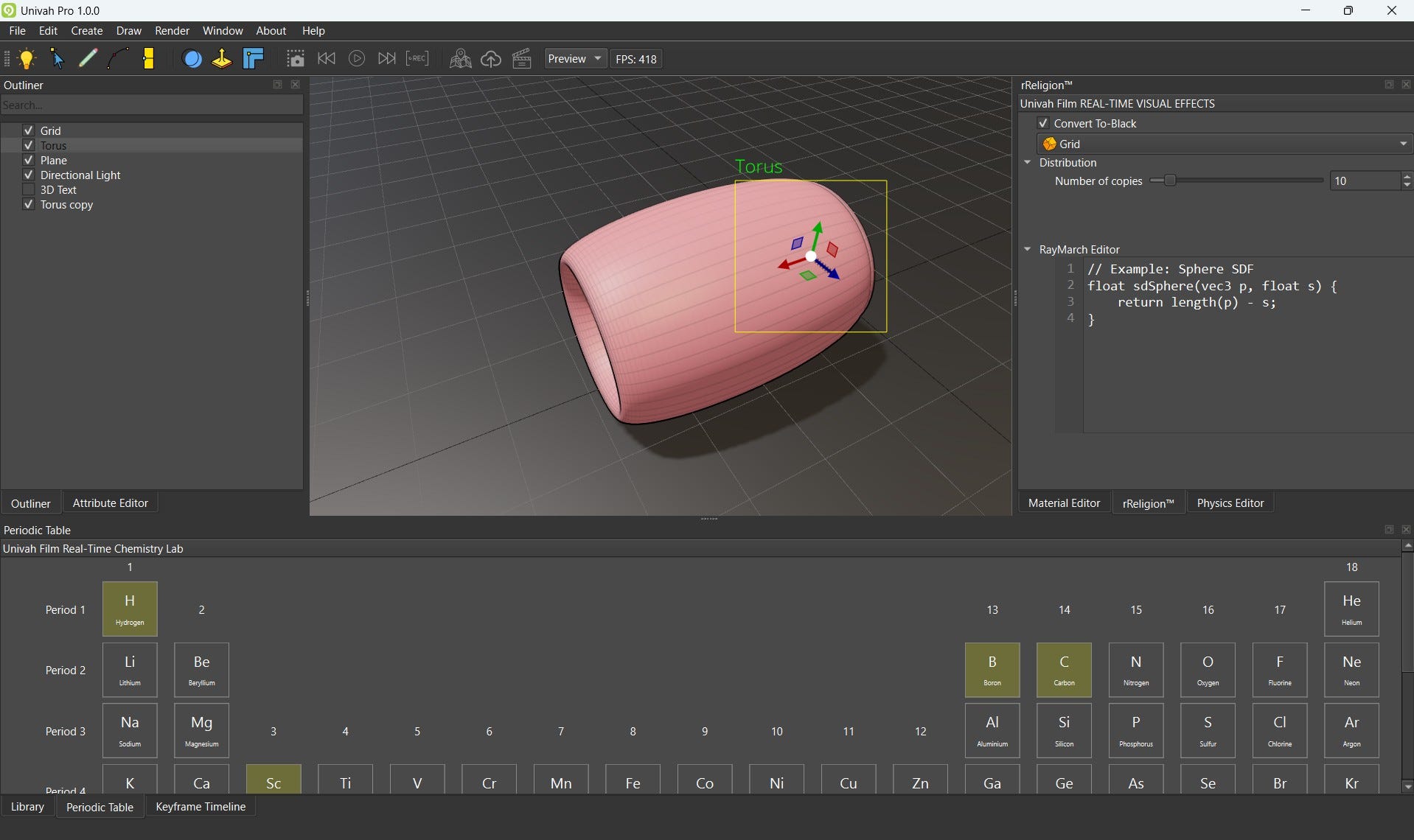1414x840 pixels.
Task: Click the periodic table scrollbar down arrow
Action: [1407, 787]
